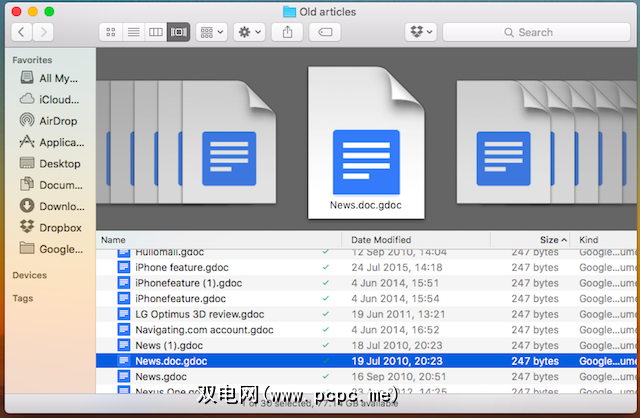Click the icon for News.gdoc

pos(124,376)
